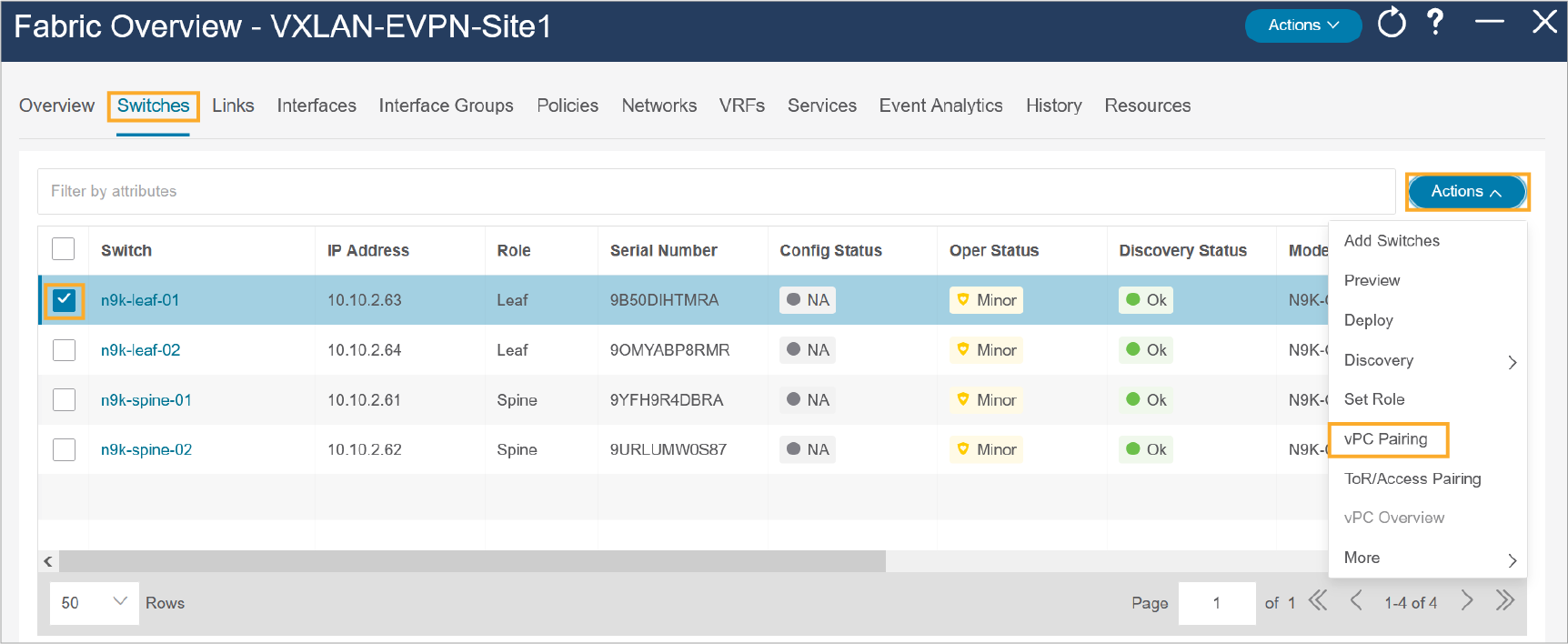Open the Networks tab
The height and width of the screenshot is (644, 1568).
coord(658,106)
